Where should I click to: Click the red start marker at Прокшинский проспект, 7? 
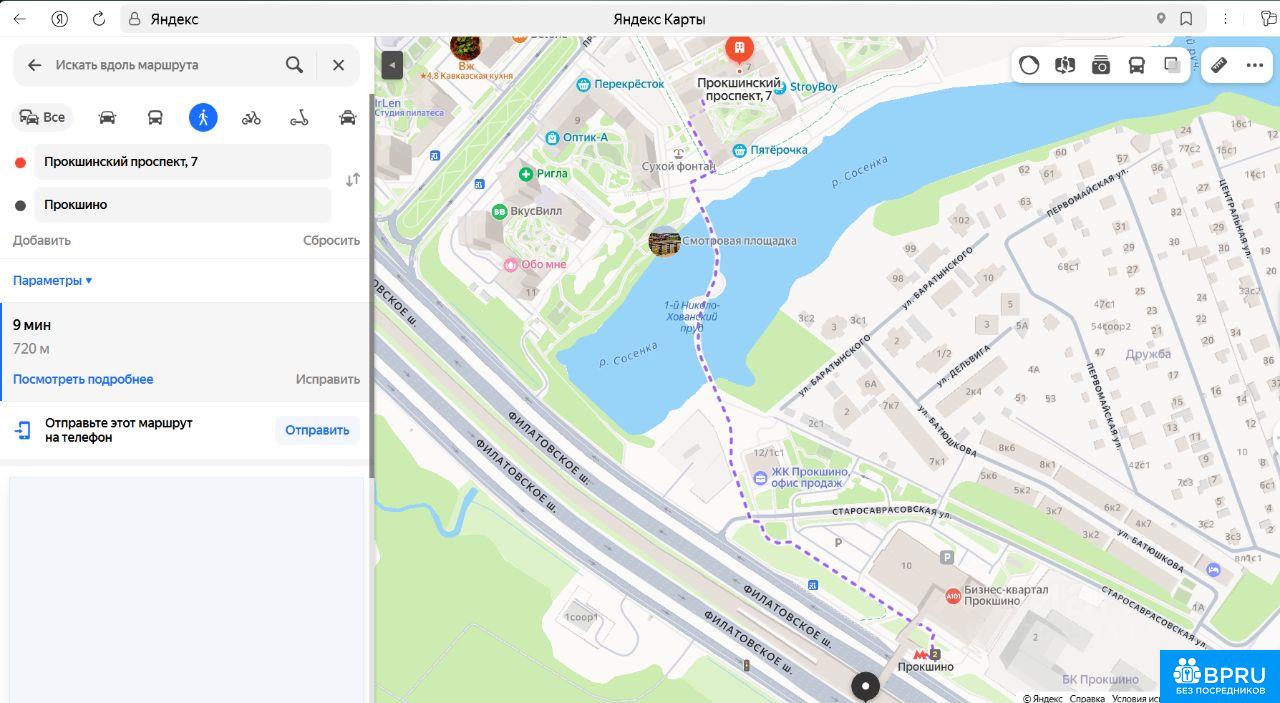pyautogui.click(x=739, y=50)
